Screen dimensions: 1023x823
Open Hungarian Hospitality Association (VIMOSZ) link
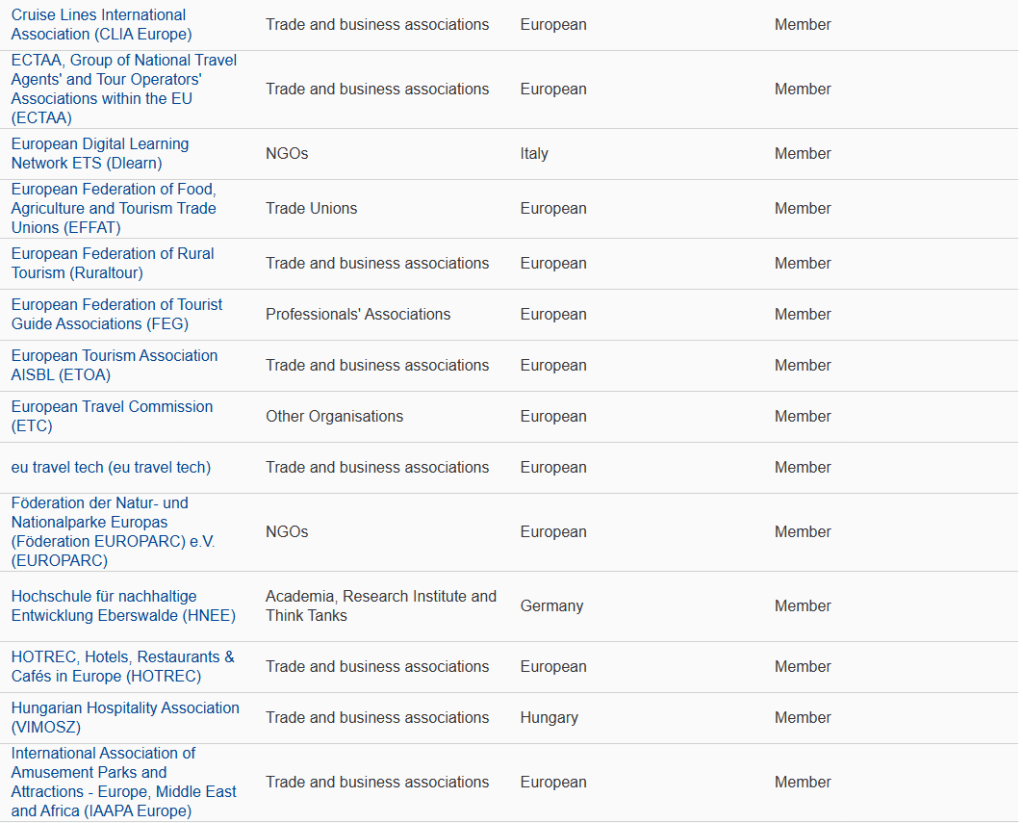click(x=125, y=717)
